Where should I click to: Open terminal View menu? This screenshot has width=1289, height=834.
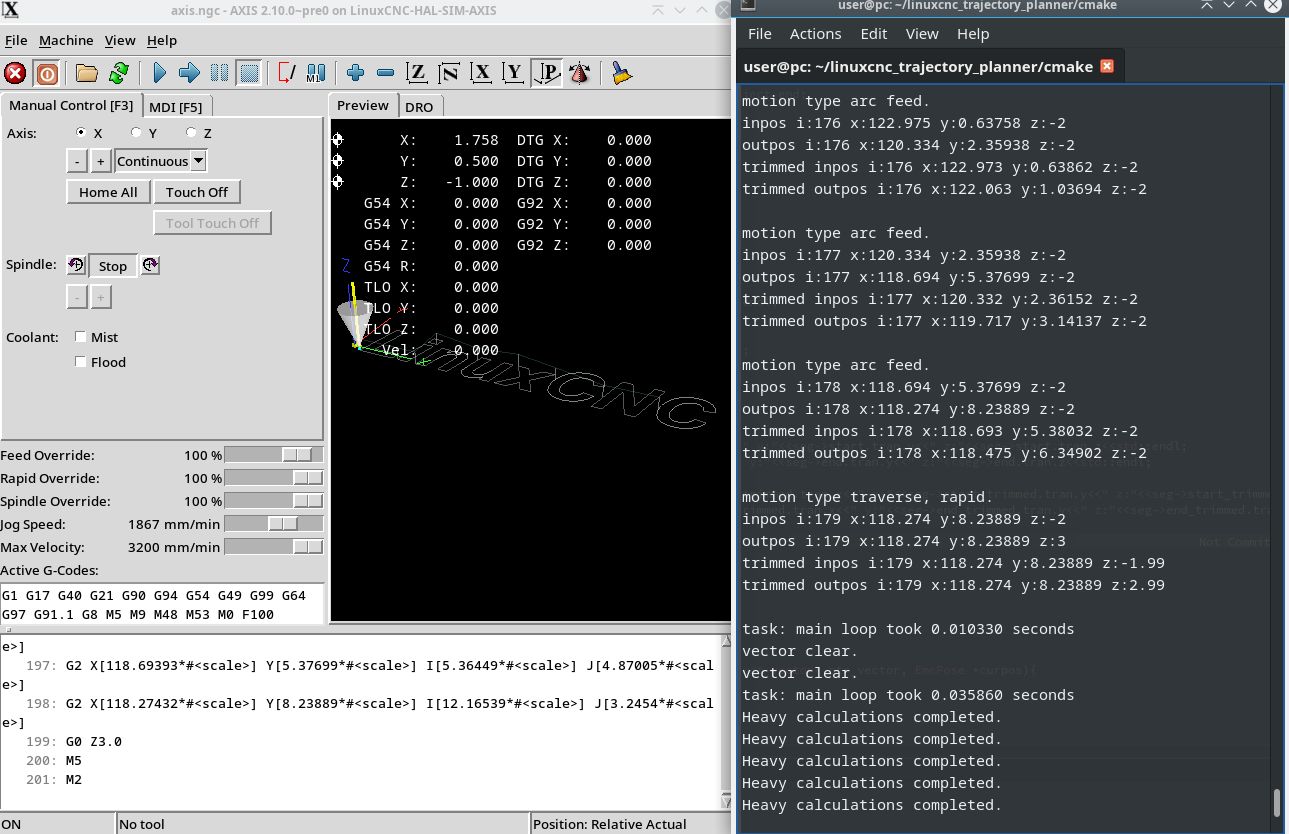[x=922, y=34]
